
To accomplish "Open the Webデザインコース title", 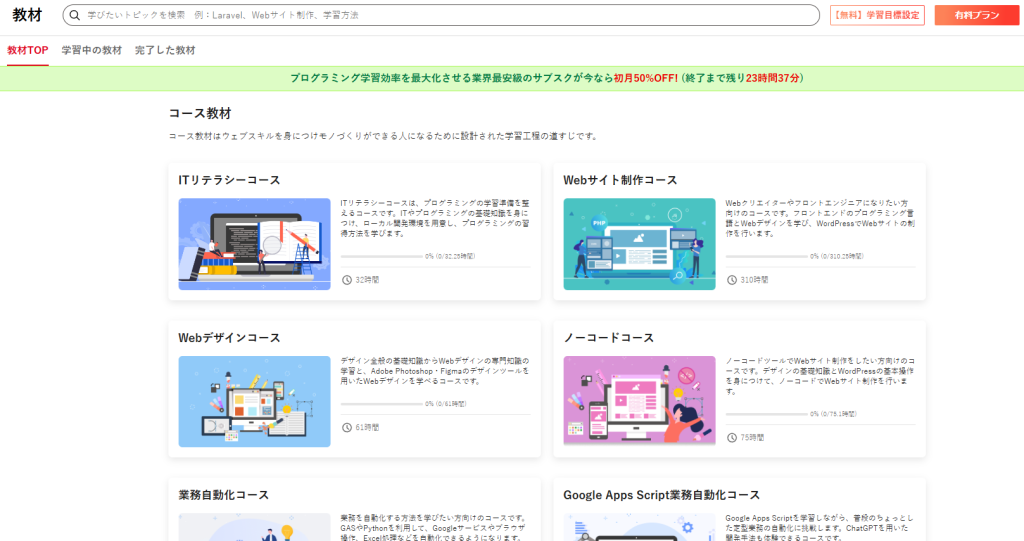I will (x=229, y=338).
